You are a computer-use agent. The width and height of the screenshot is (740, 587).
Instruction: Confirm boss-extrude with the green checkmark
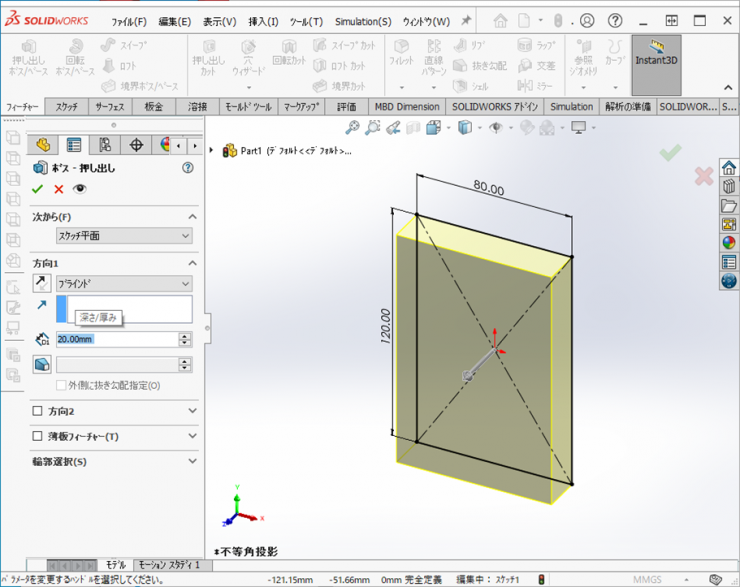tap(38, 189)
